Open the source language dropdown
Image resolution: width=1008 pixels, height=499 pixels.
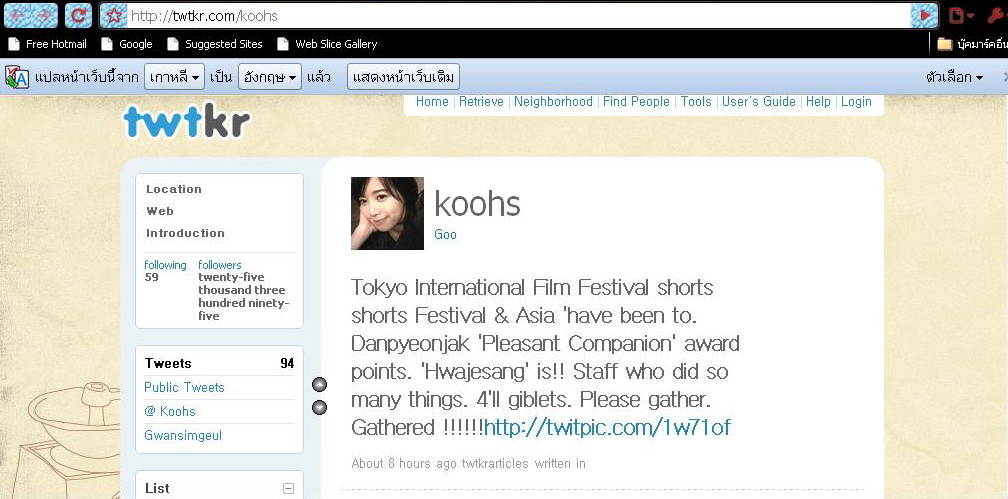pos(174,77)
